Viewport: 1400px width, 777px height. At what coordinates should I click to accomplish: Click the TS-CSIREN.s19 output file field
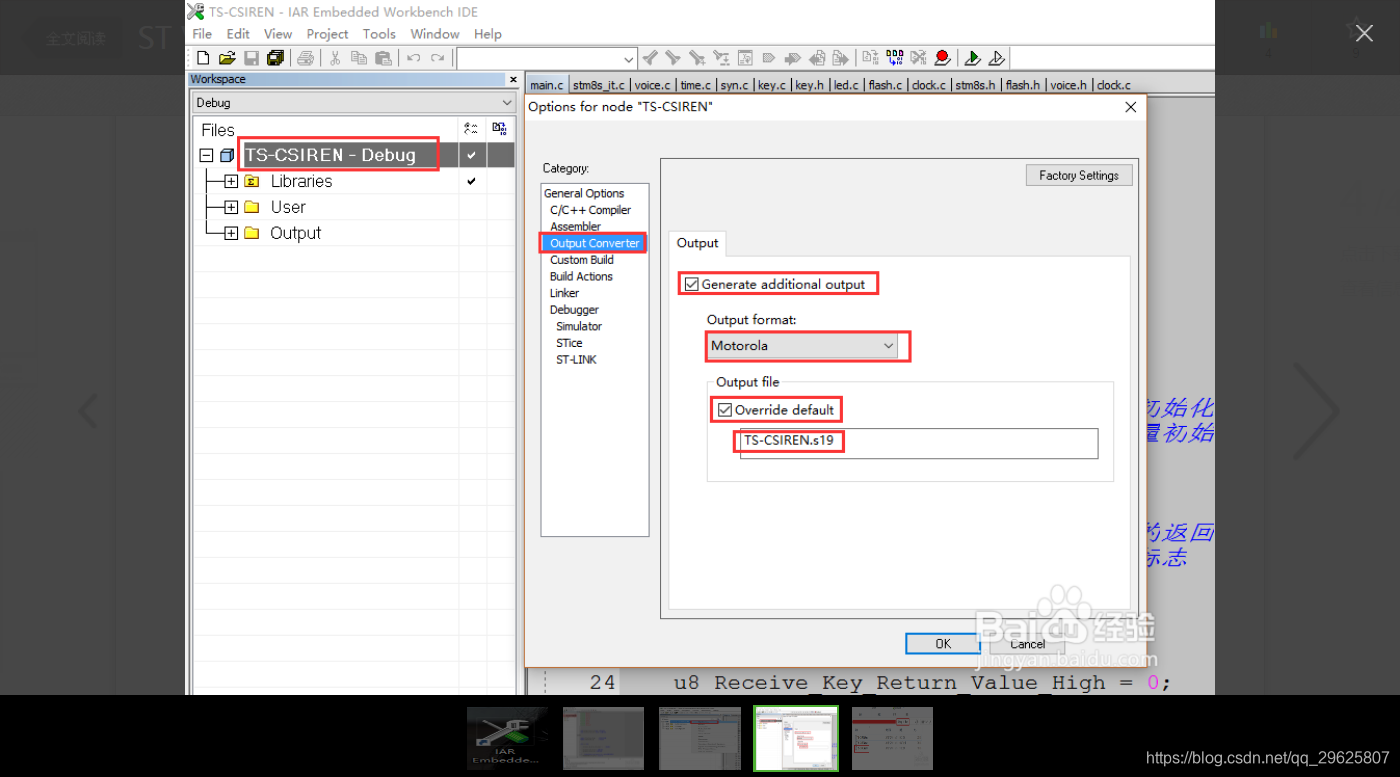[x=918, y=443]
